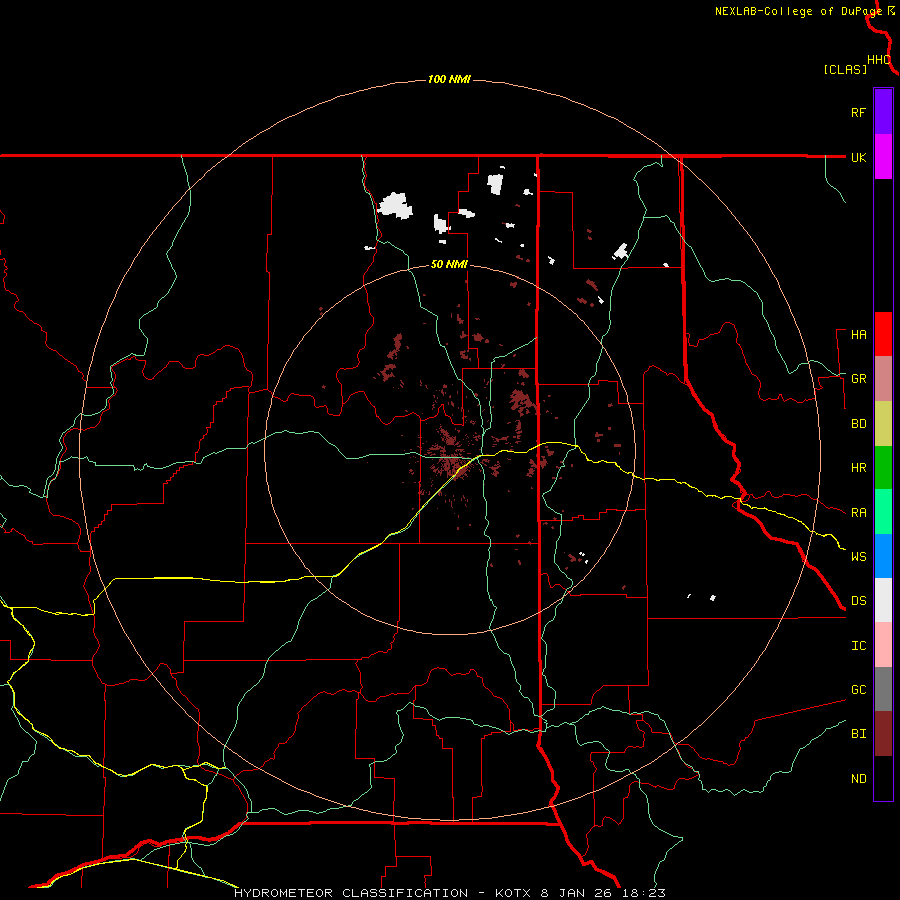The height and width of the screenshot is (900, 900).
Task: Click the RF legend label
Action: 858,112
